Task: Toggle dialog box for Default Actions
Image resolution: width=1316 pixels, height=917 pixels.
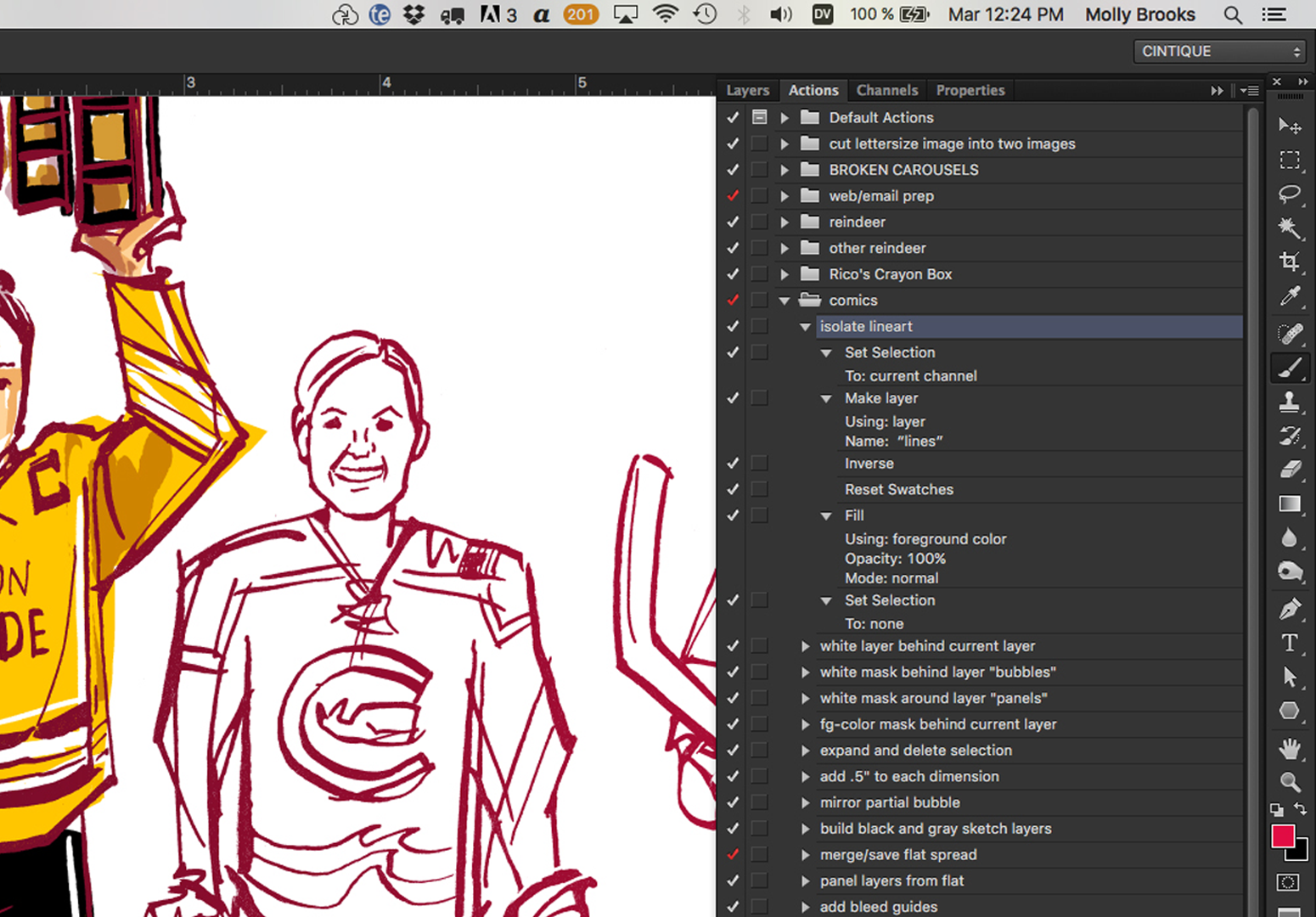Action: pyautogui.click(x=760, y=117)
